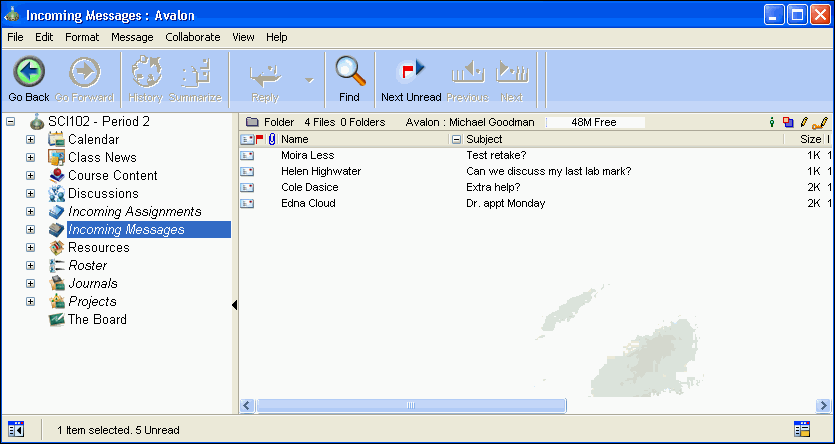The image size is (835, 444).
Task: Click the status bar right list icon
Action: [801, 429]
